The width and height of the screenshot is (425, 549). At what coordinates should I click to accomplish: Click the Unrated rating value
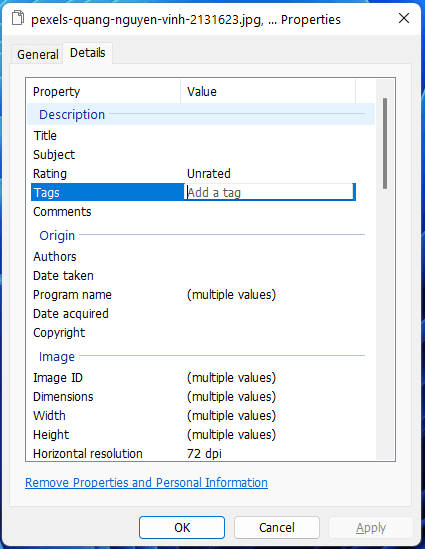click(209, 174)
